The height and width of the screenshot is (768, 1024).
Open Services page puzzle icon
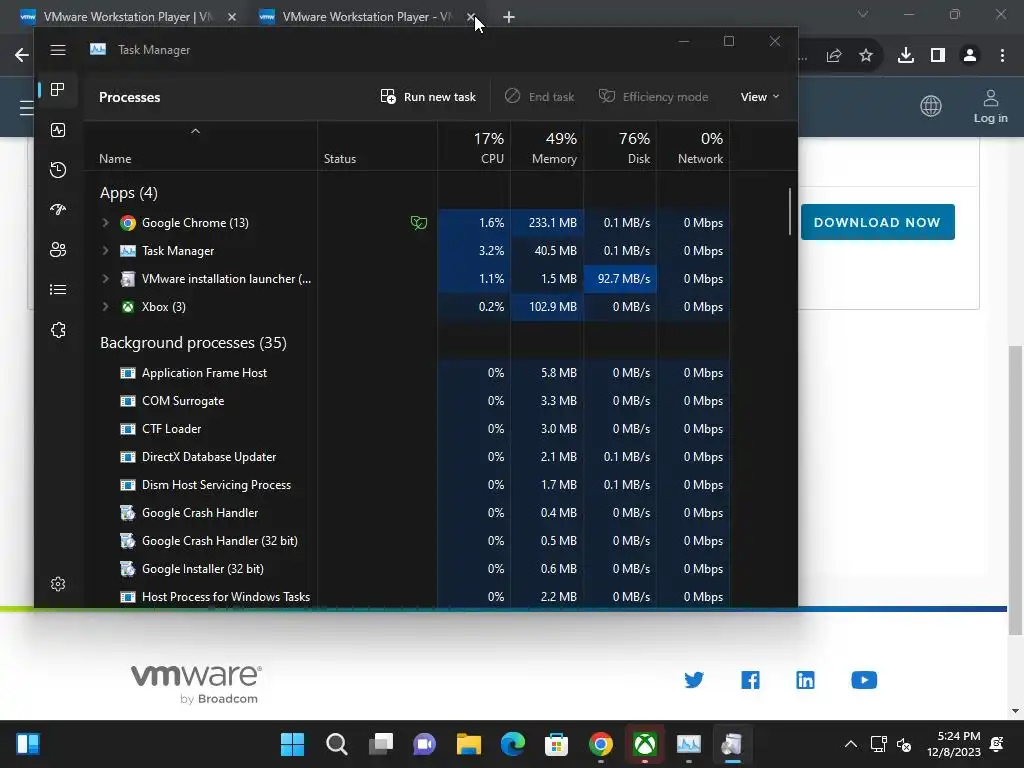58,330
